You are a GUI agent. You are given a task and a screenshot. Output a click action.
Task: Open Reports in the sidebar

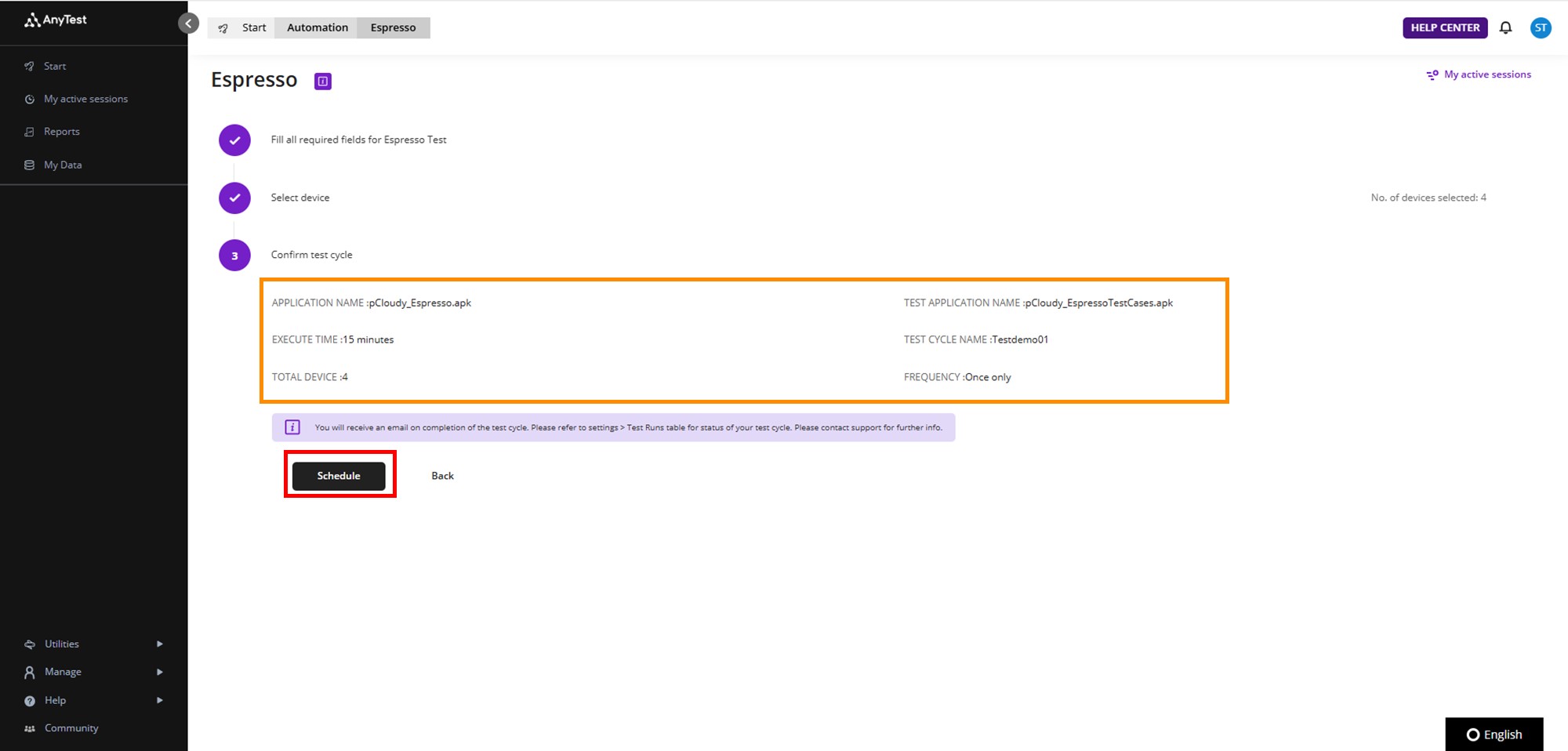[x=62, y=132]
